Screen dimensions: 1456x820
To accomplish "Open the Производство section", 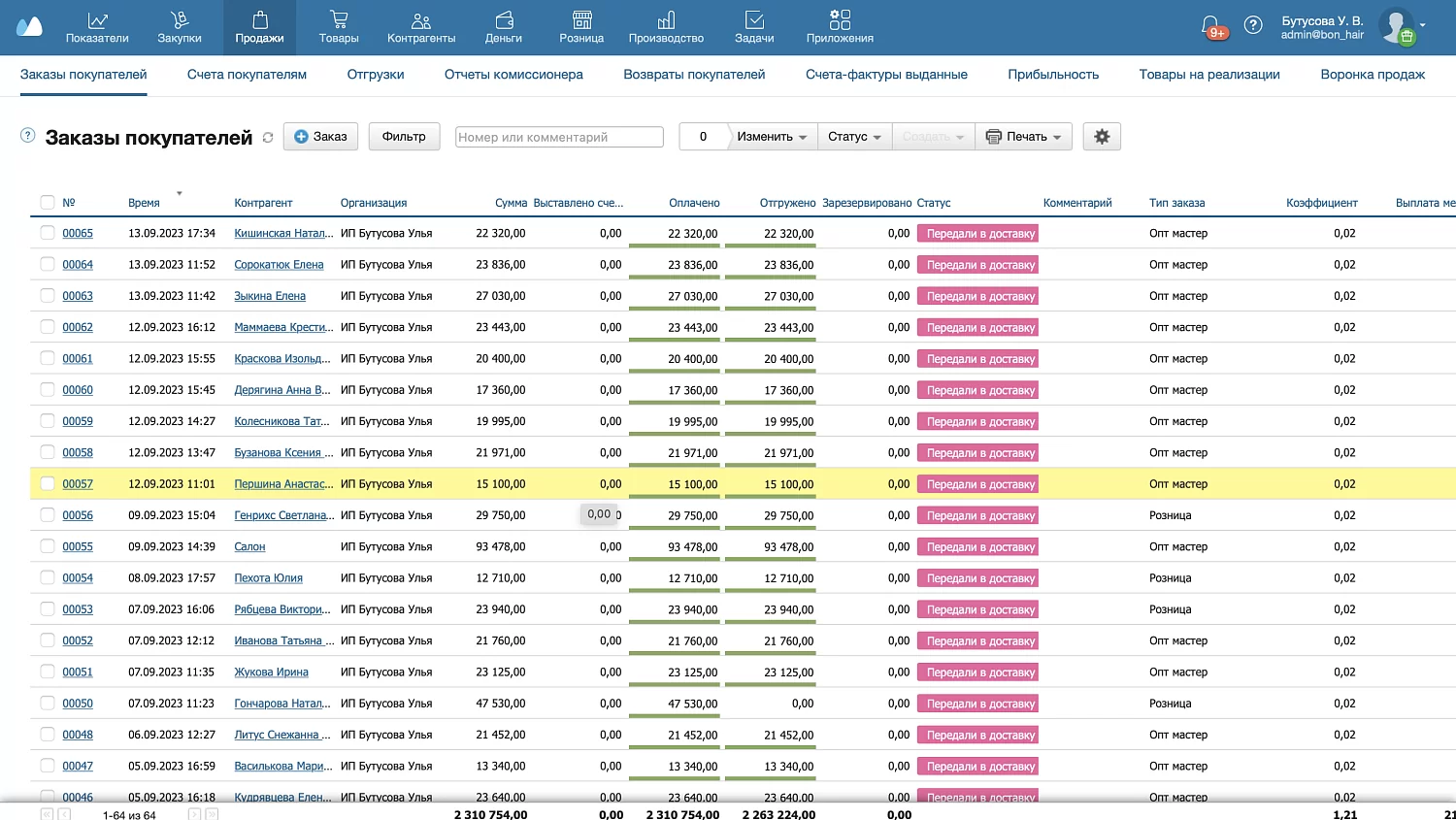I will click(x=666, y=27).
